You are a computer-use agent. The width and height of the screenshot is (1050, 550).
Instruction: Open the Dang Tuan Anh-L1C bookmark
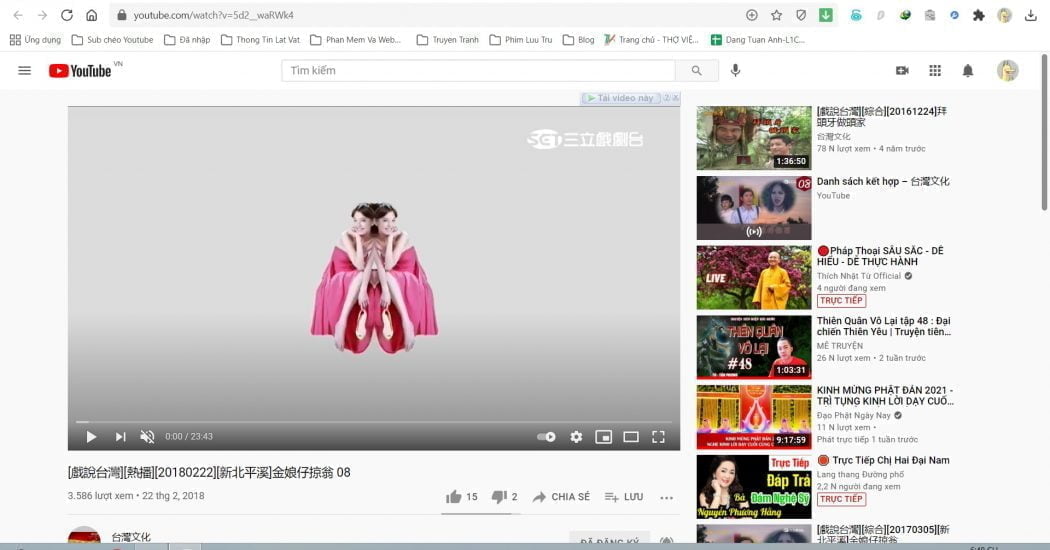[757, 40]
